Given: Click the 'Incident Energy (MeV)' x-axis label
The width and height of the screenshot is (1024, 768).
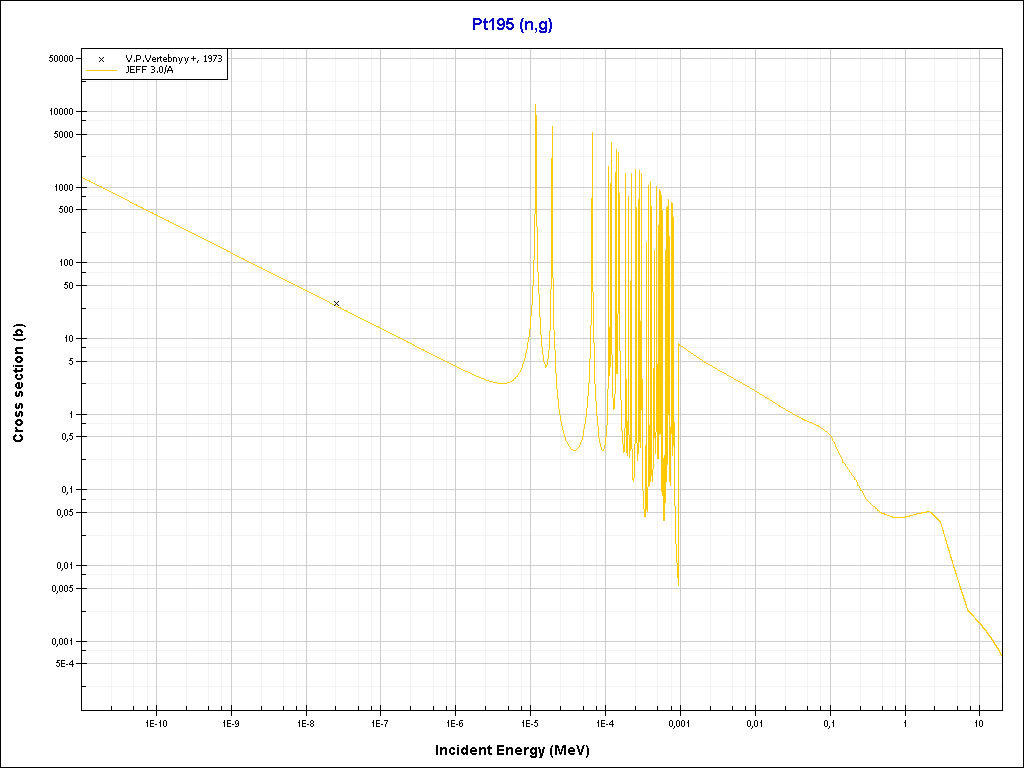Looking at the screenshot, I should click(511, 750).
